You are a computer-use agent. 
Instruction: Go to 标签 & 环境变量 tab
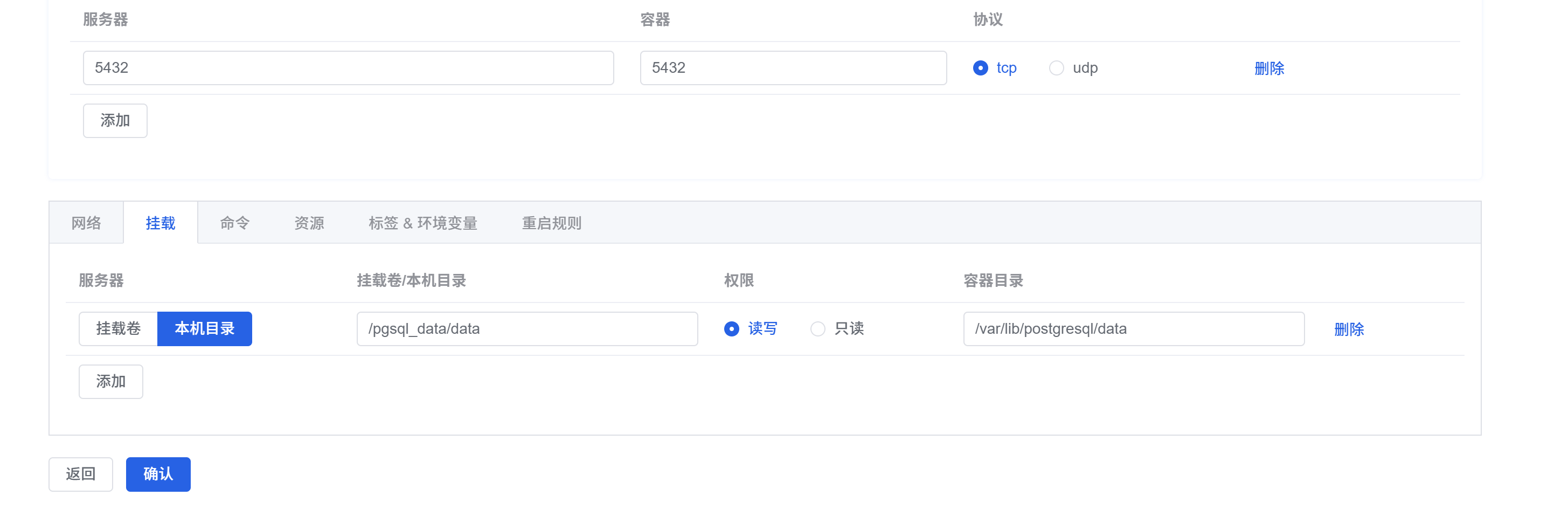click(422, 223)
